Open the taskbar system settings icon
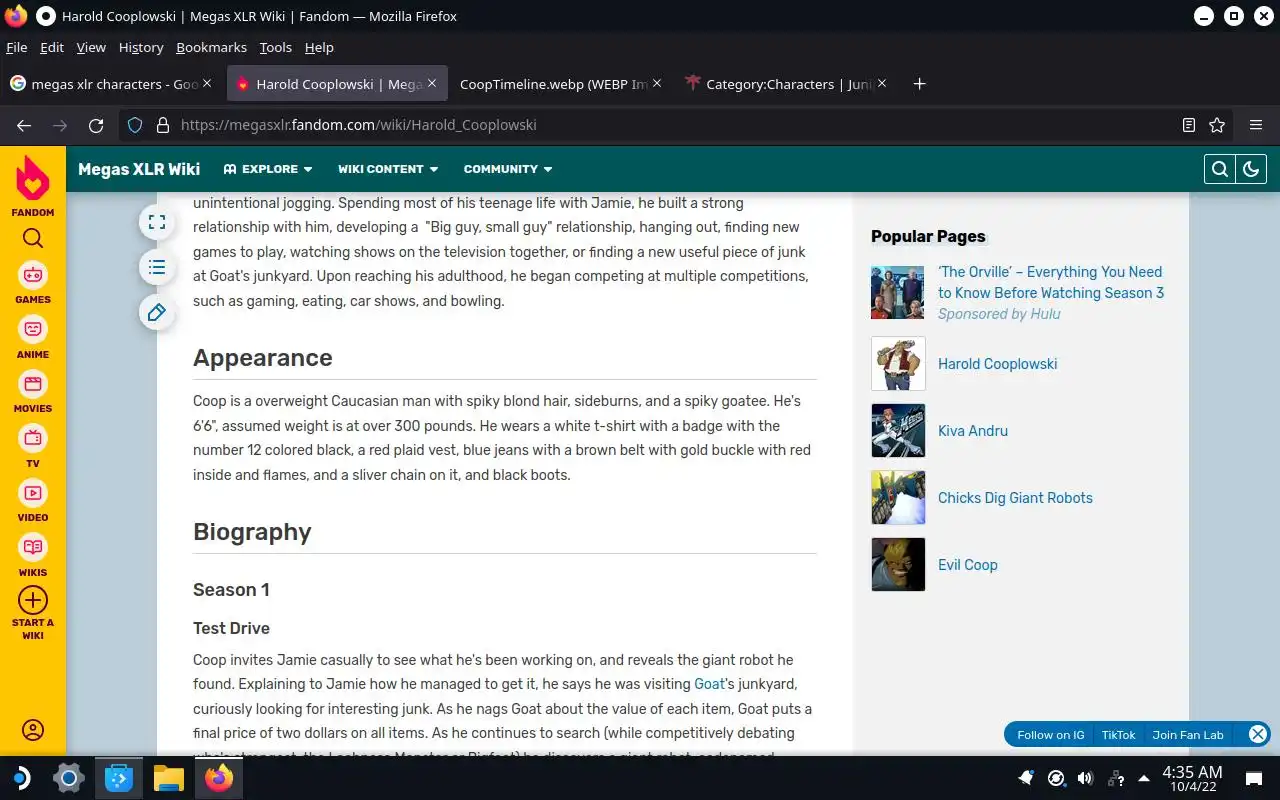1280x800 pixels. [x=68, y=778]
